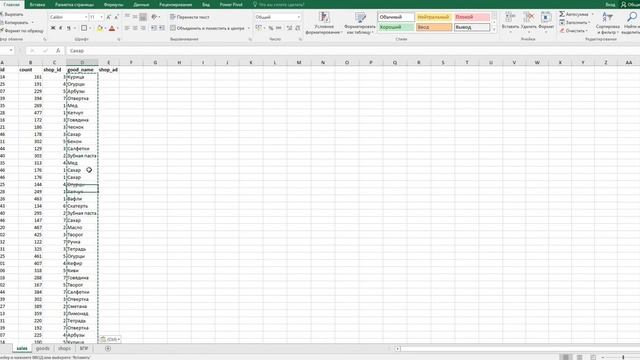Click Объединить и поместить в центре
The image size is (640, 360).
(207, 28)
